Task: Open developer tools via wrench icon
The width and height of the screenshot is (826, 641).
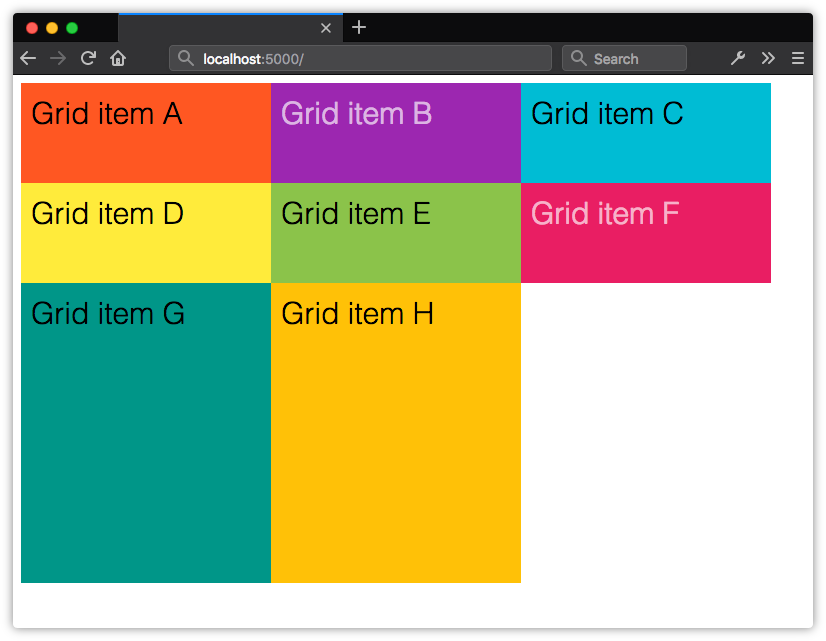Action: 738,58
